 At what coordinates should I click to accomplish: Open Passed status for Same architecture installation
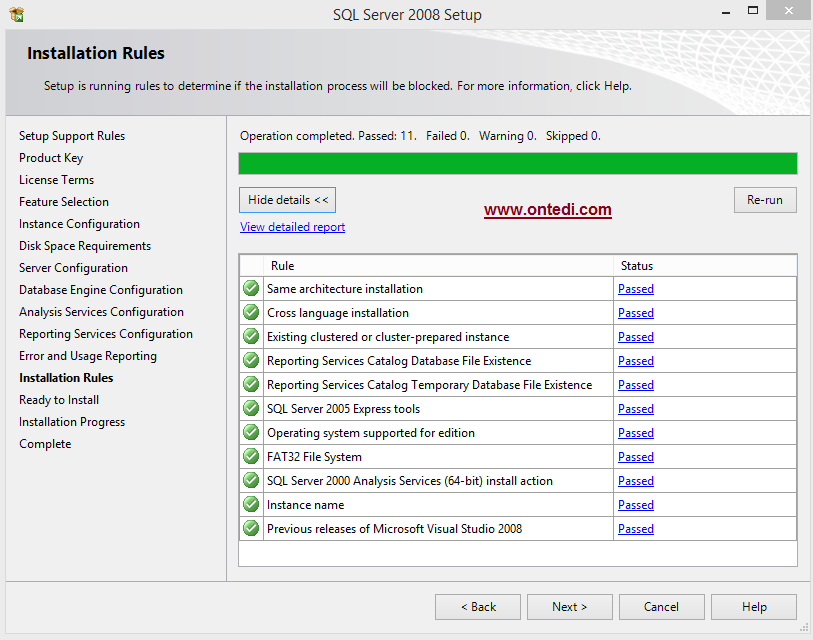tap(636, 289)
